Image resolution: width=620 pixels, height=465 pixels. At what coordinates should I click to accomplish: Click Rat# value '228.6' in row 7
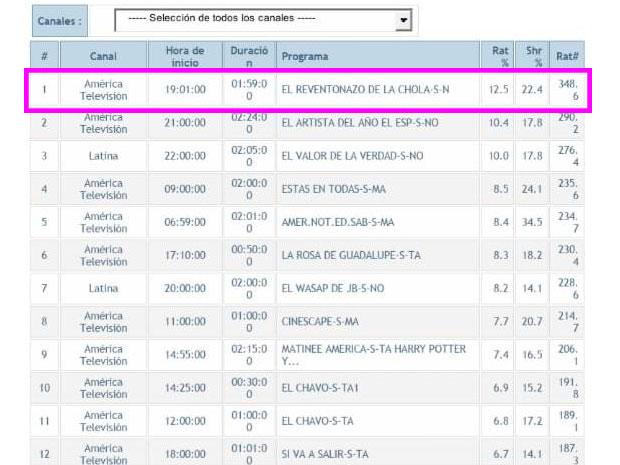click(568, 288)
